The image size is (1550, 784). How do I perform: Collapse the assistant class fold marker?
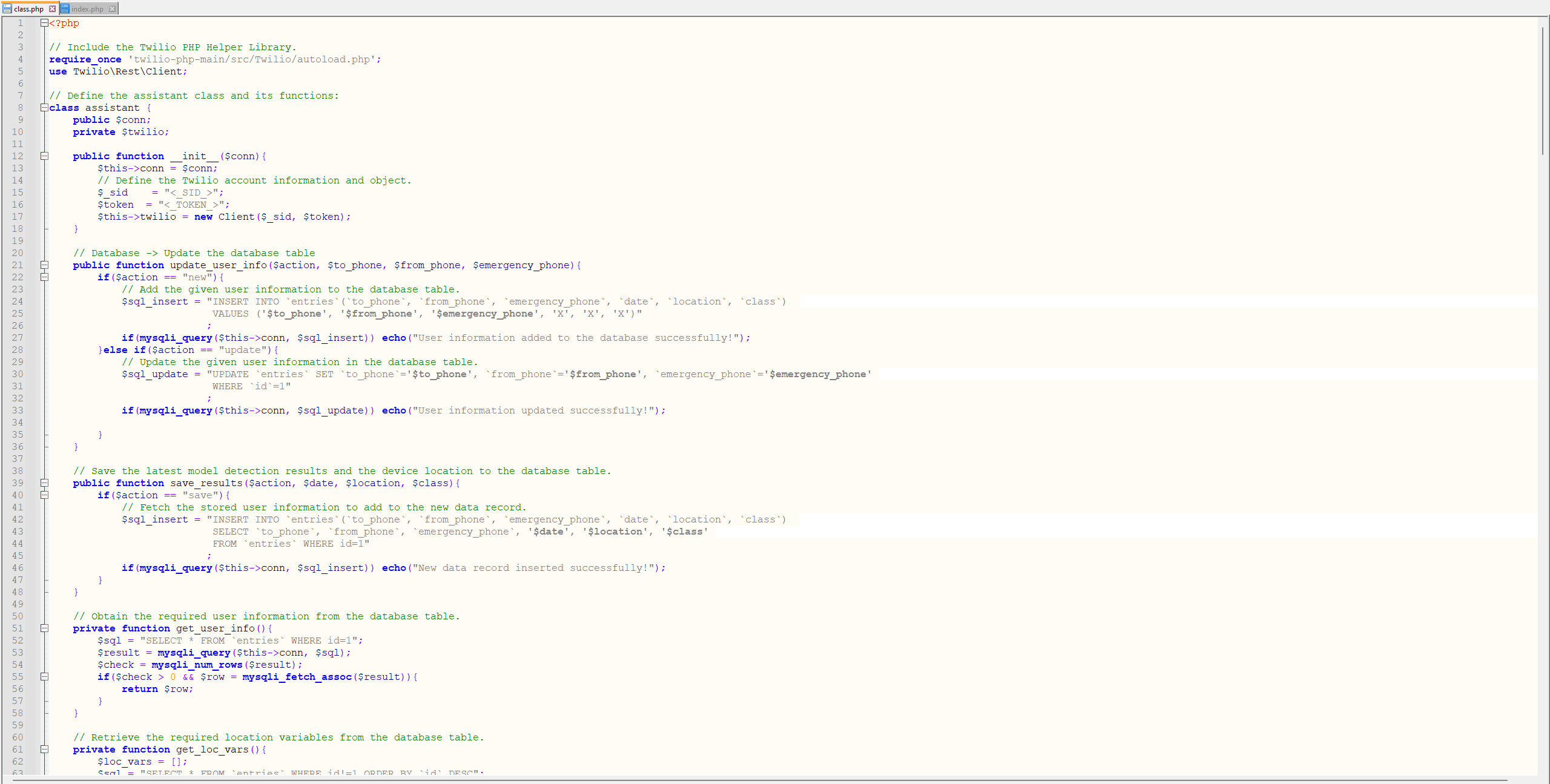(44, 108)
